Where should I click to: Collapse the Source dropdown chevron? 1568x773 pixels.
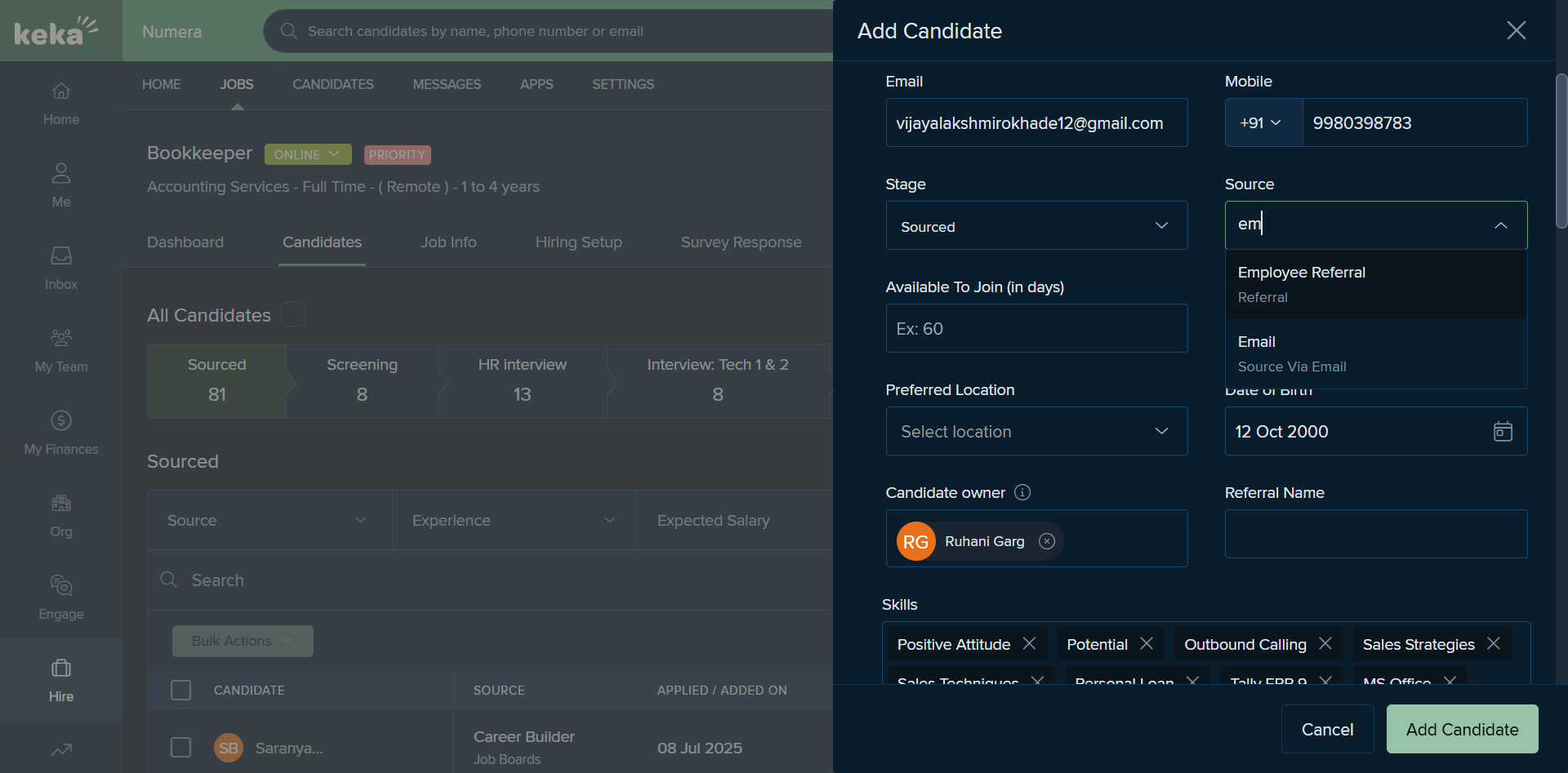(x=1501, y=225)
